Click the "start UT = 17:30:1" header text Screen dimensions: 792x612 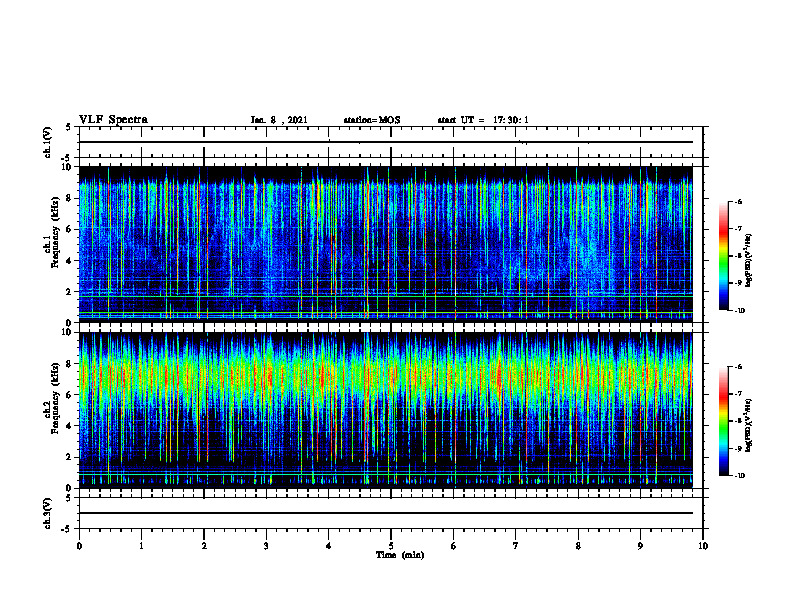pyautogui.click(x=483, y=120)
